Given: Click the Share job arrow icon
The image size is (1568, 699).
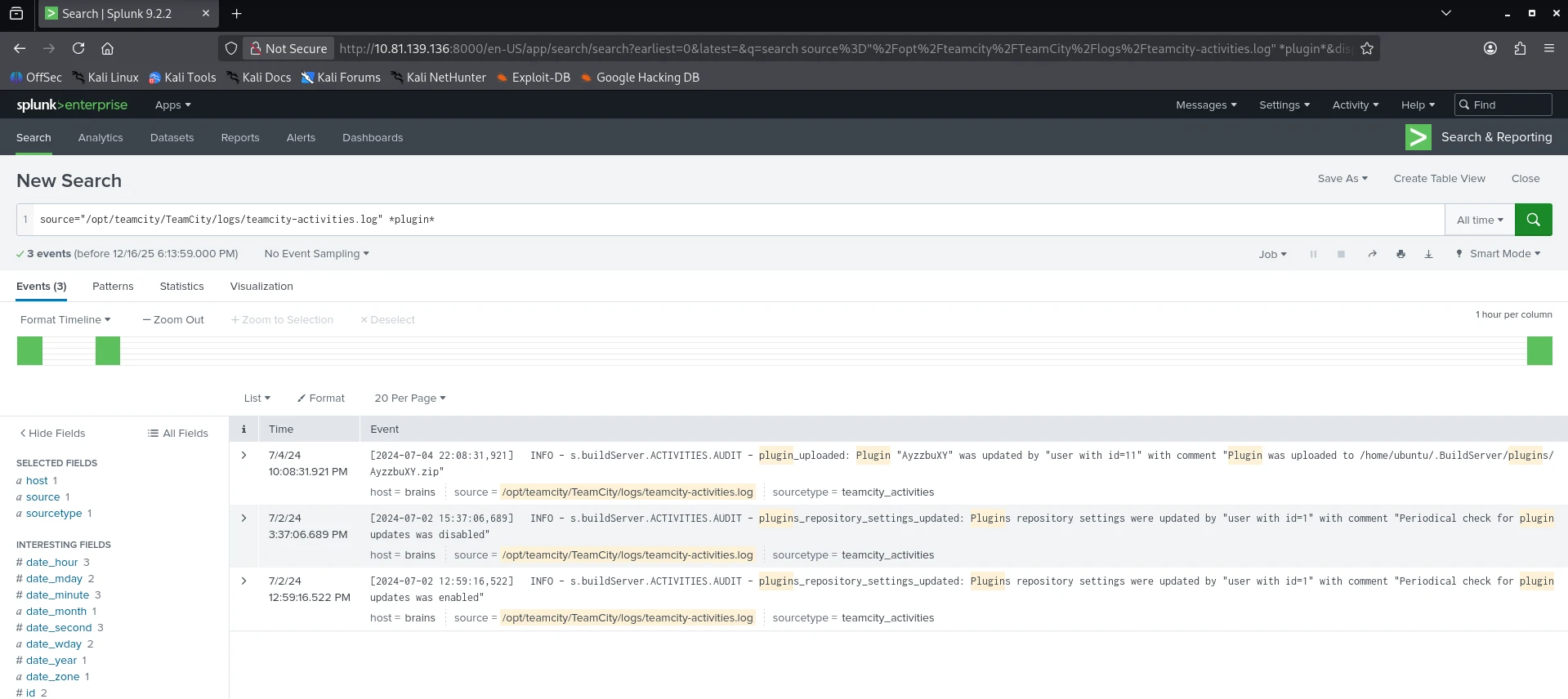Looking at the screenshot, I should pos(1373,254).
